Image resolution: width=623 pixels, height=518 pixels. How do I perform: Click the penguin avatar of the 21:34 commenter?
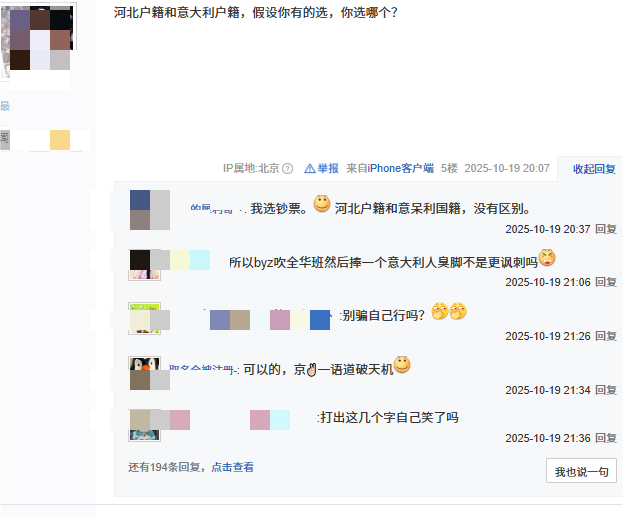tap(145, 373)
